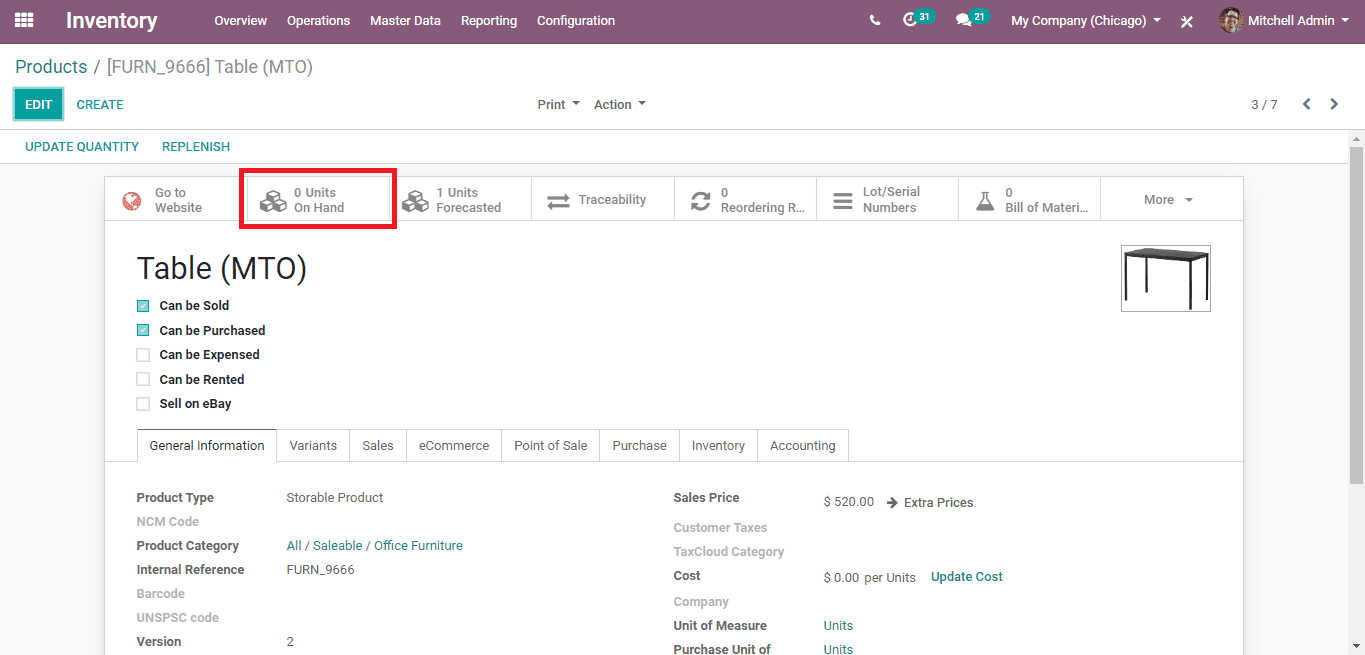Click the FURN_9666 internal reference value
The width and height of the screenshot is (1365, 655).
(x=320, y=570)
